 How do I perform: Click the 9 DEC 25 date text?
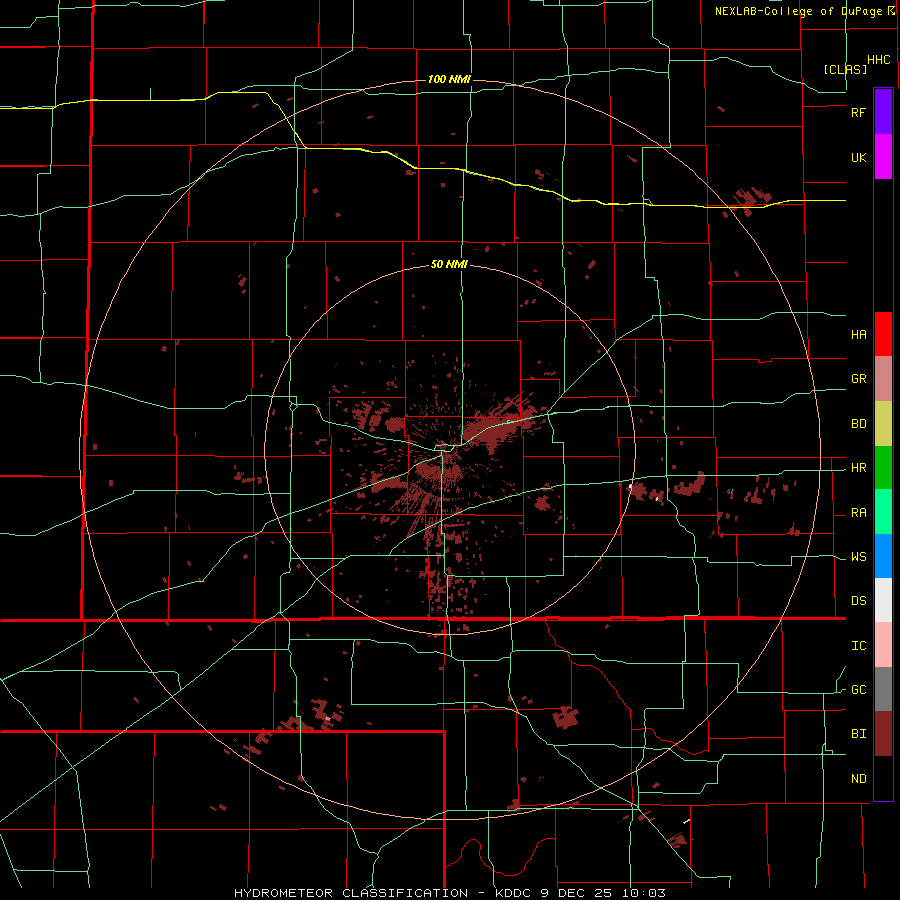579,893
